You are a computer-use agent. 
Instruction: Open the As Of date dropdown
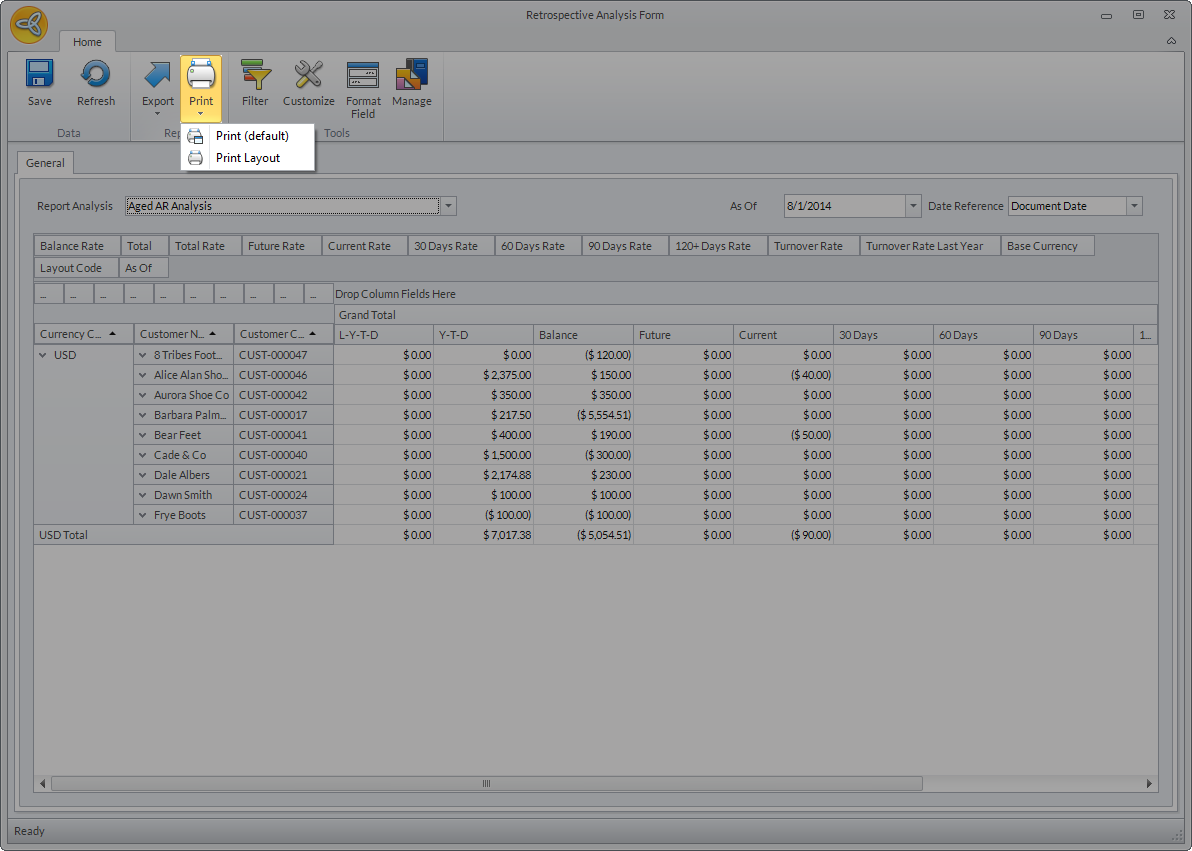coord(912,206)
